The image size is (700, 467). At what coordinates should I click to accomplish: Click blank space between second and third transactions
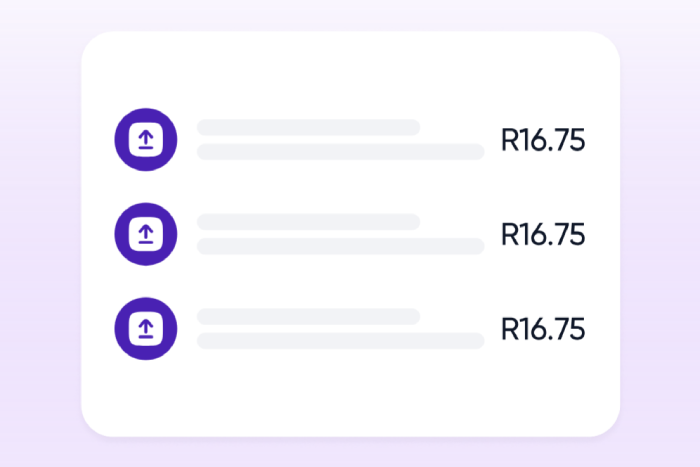tap(350, 281)
